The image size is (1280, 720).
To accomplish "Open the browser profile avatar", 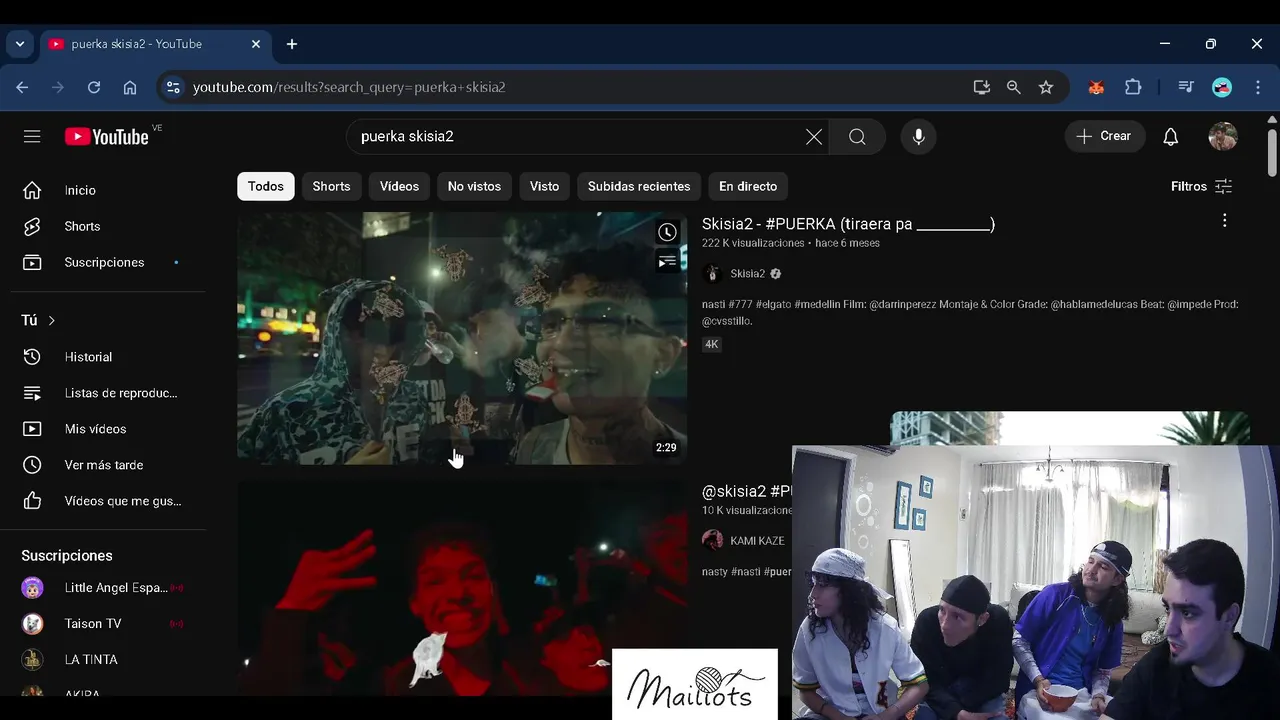I will [1222, 87].
